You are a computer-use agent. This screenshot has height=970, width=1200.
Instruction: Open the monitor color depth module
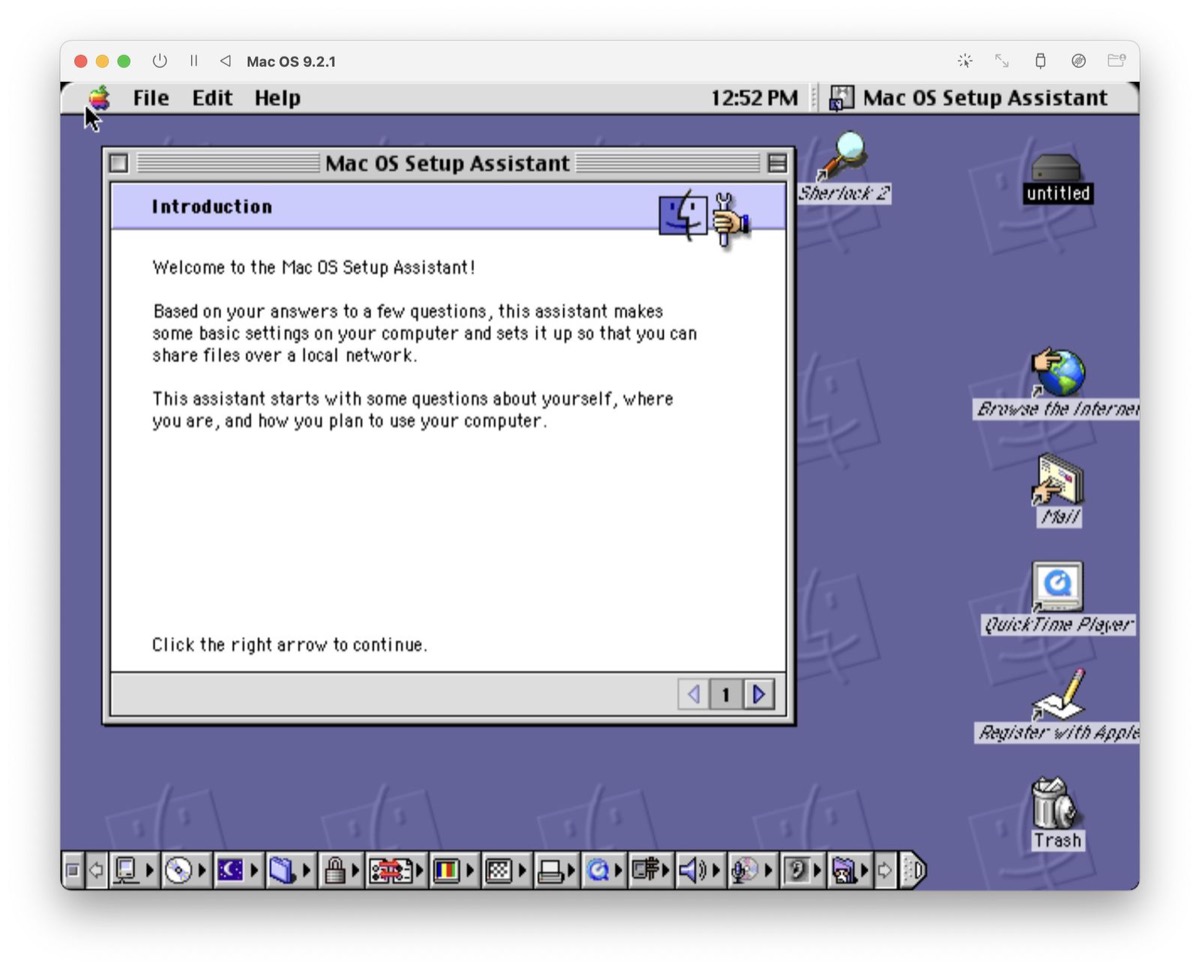pos(455,871)
